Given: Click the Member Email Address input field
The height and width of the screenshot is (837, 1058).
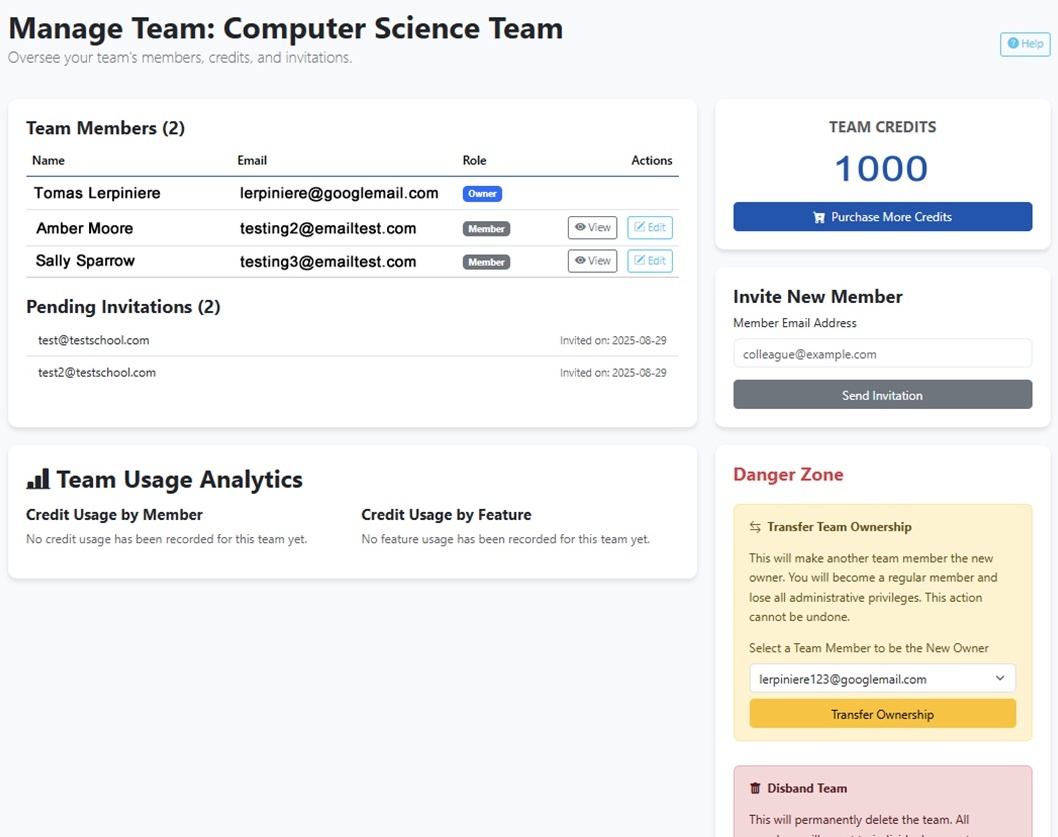Looking at the screenshot, I should tap(882, 353).
